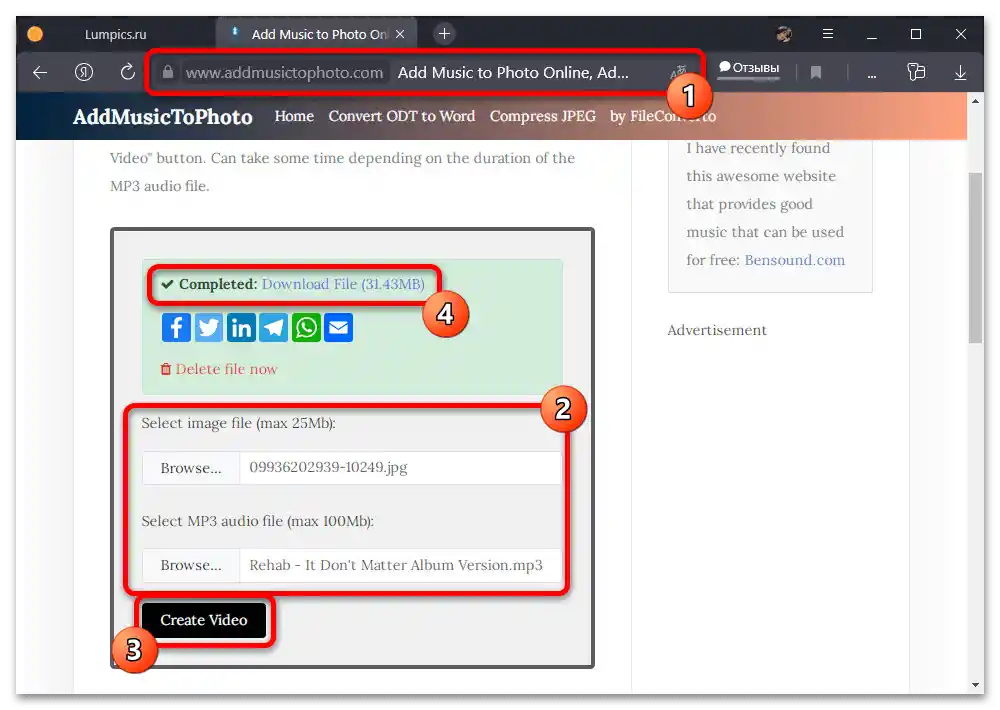Click the Select MP3 audio file (max 100Mb) label

[258, 521]
